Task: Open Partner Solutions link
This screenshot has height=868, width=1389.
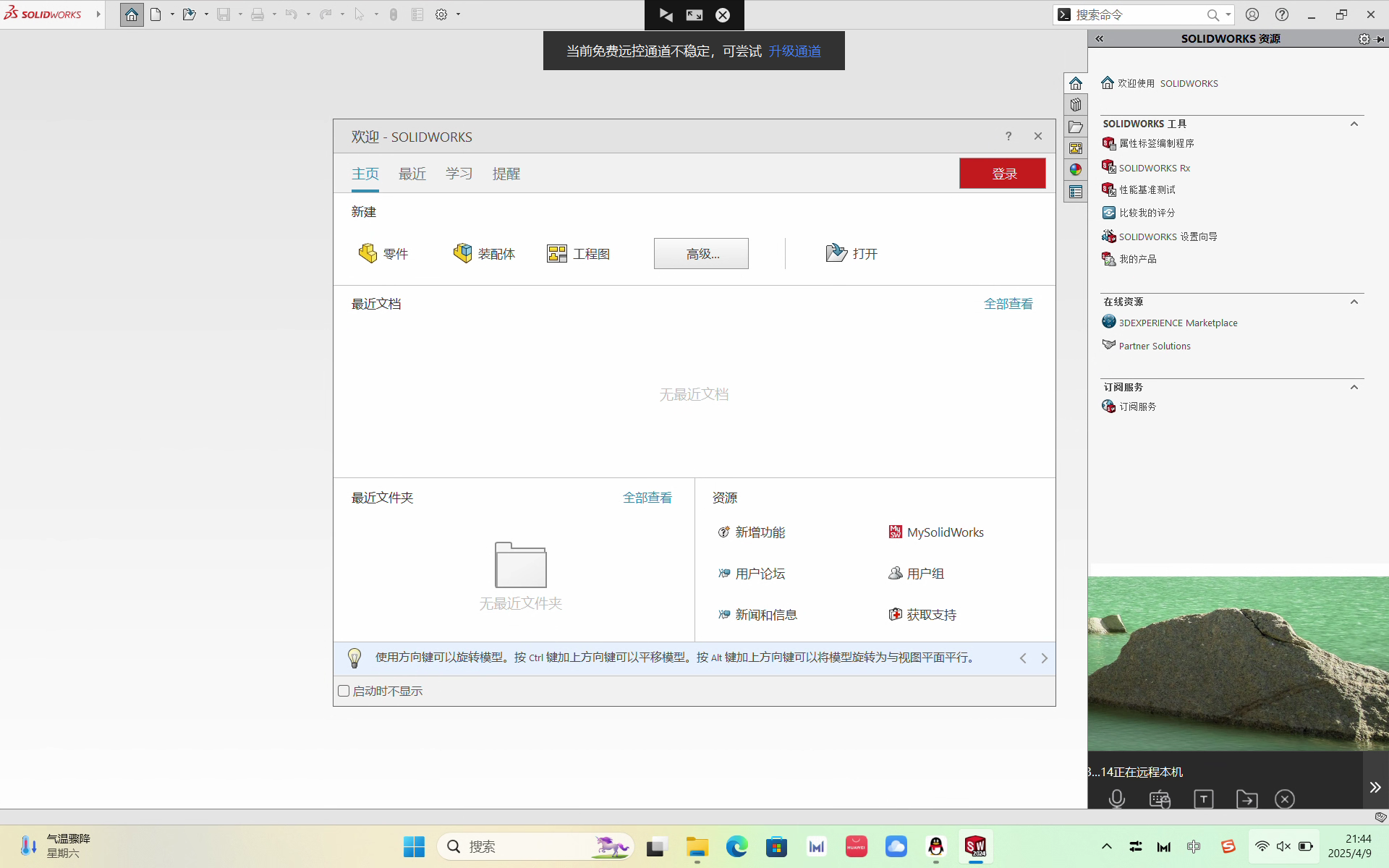Action: pos(1147,346)
